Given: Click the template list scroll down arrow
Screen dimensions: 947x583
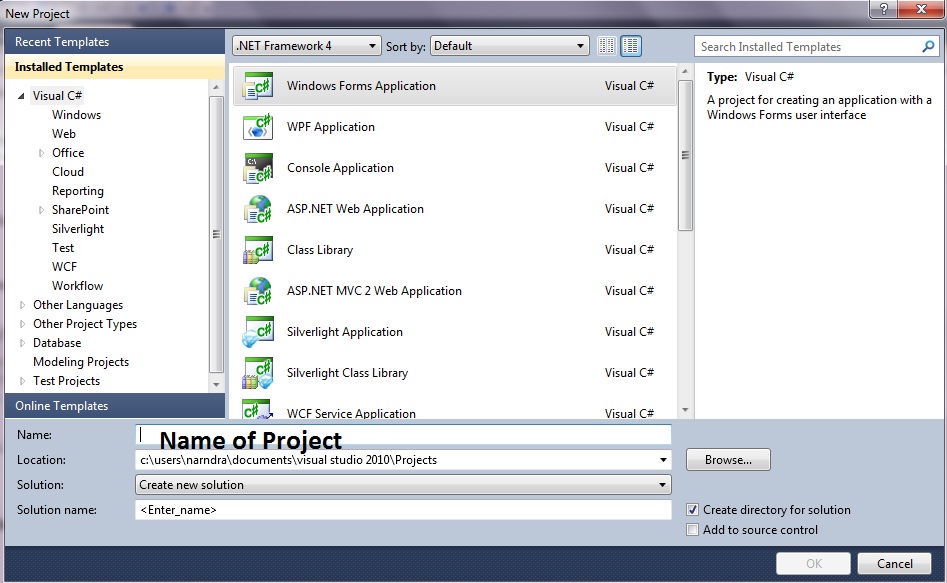Looking at the screenshot, I should click(685, 410).
